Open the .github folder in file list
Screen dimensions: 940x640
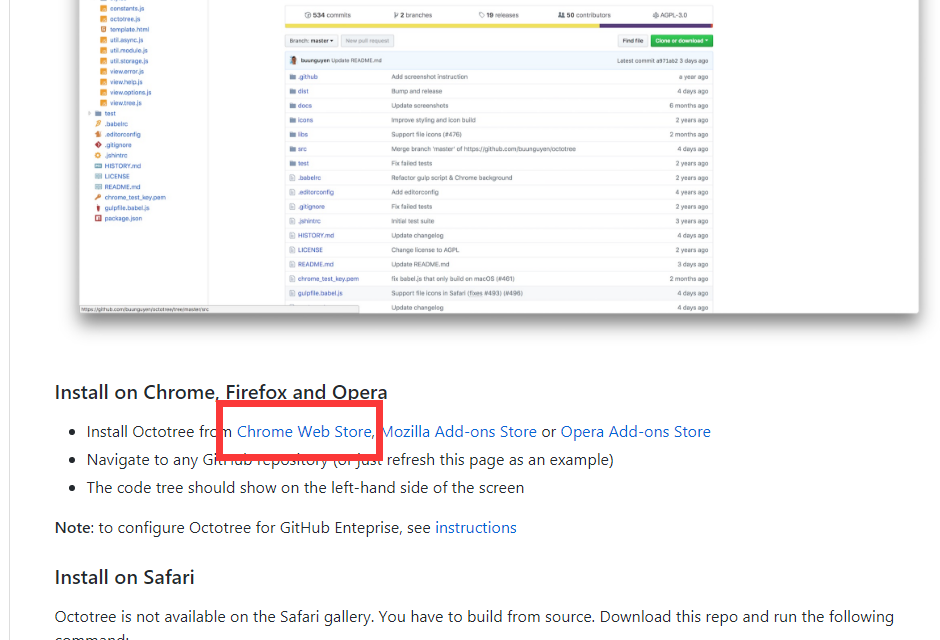(308, 77)
